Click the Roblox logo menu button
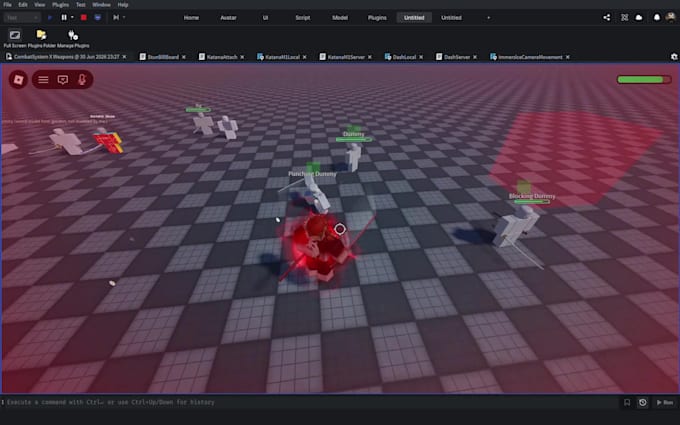680x425 pixels. pyautogui.click(x=18, y=80)
